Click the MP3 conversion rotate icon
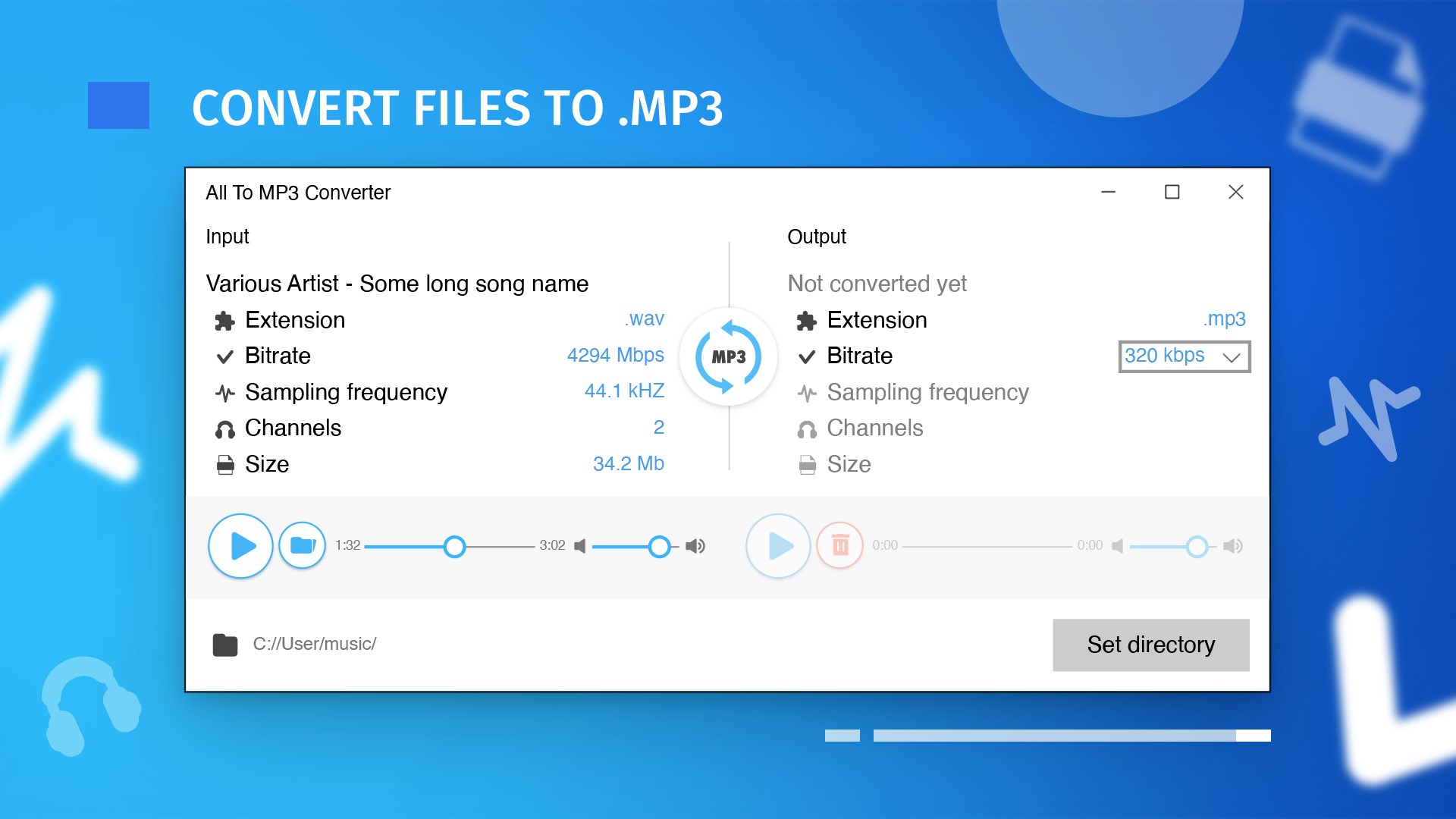Image resolution: width=1456 pixels, height=819 pixels. 727,356
